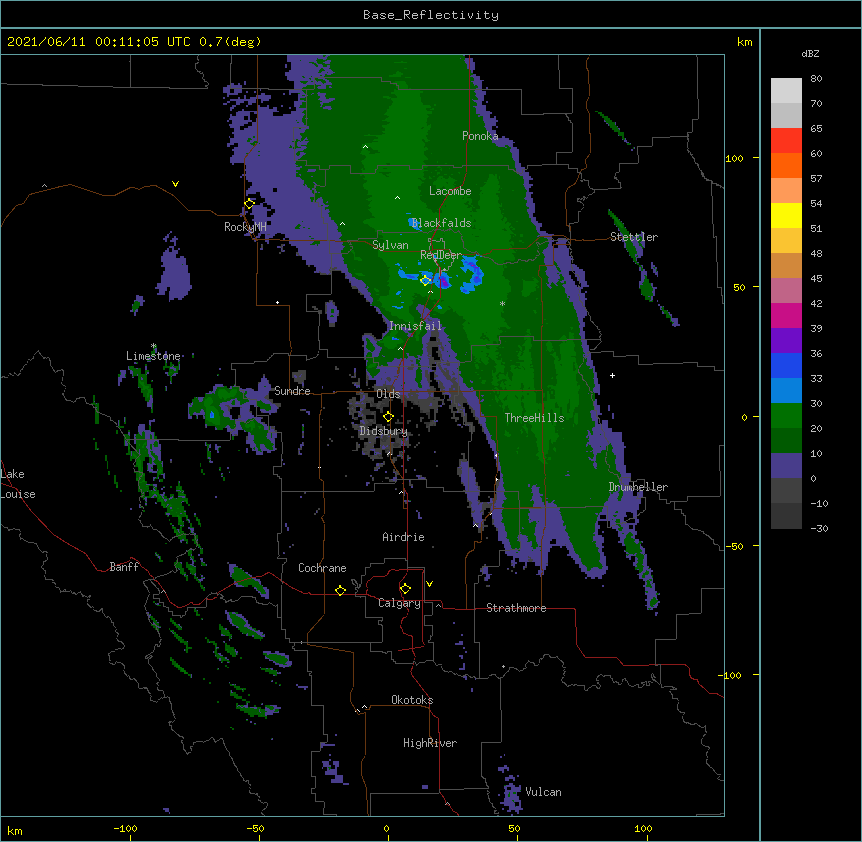862x842 pixels.
Task: Click the Vulcan town label
Action: [543, 792]
